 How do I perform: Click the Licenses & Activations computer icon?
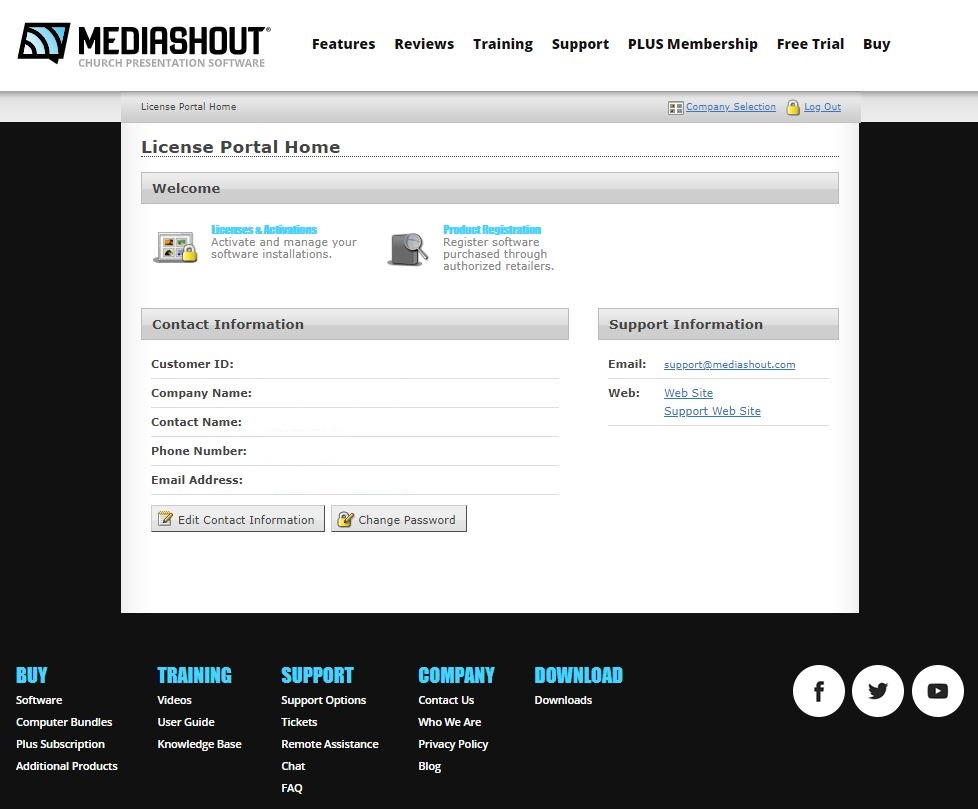(175, 247)
